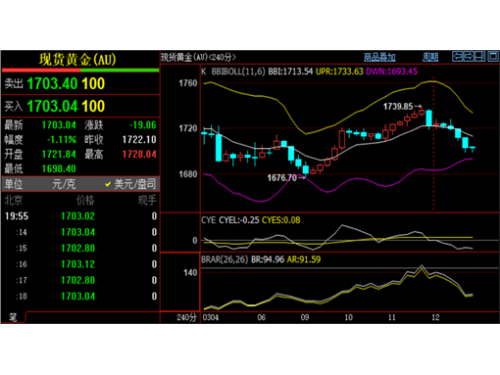Click the 240分 period label below the chart
Viewport: 500px width, 375px height.
(x=187, y=317)
